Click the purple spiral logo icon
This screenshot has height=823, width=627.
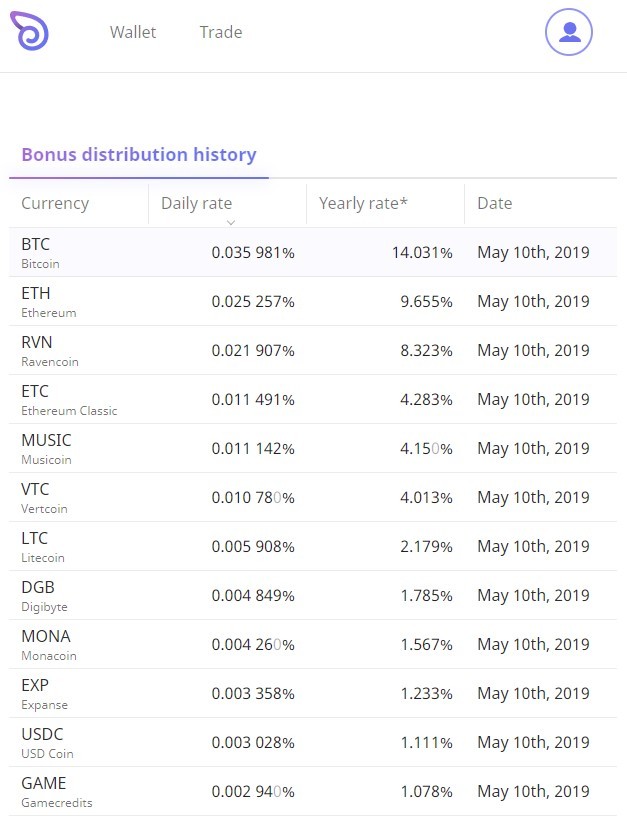30,32
